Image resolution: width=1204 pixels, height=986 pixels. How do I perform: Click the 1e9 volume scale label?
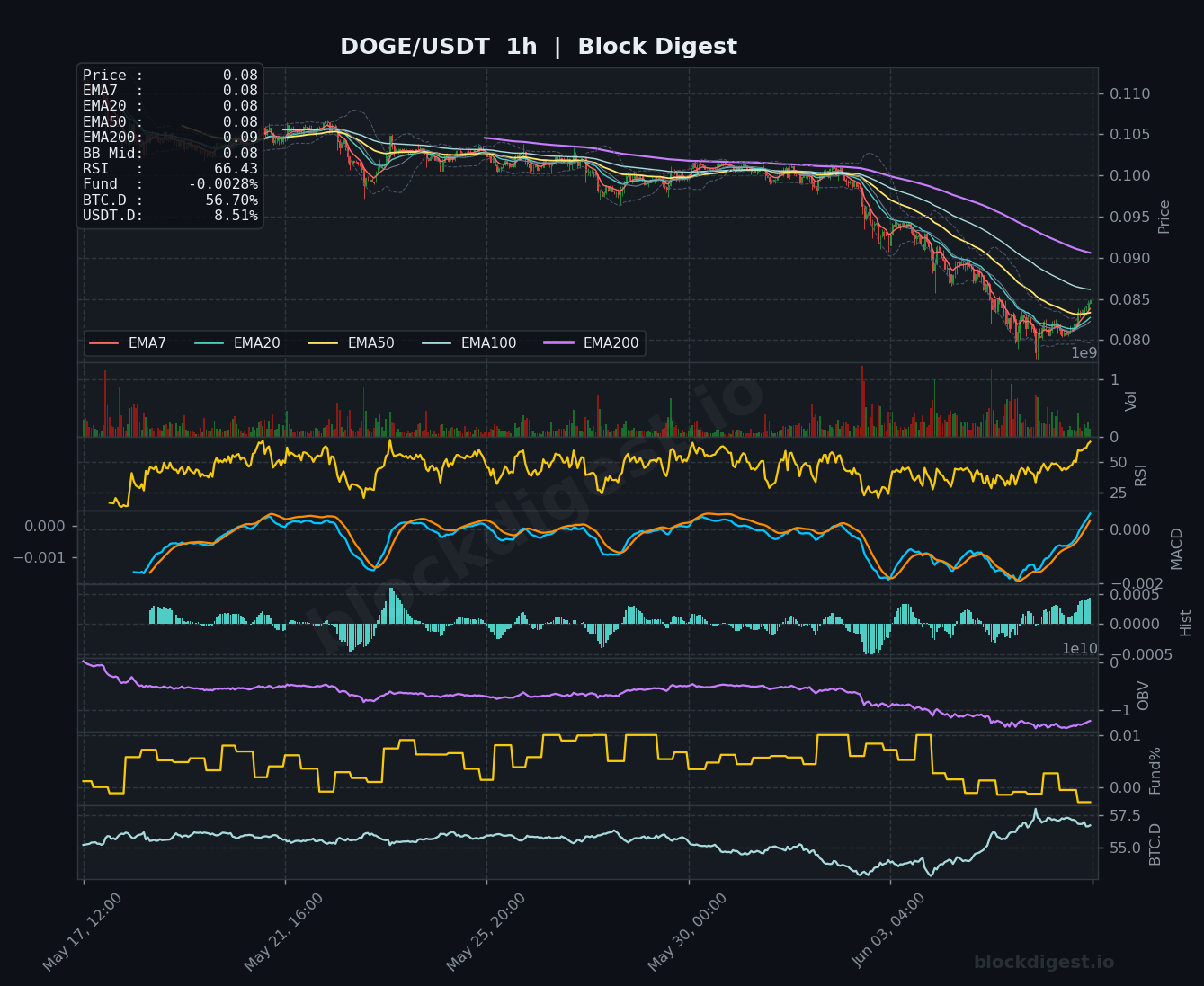tap(1084, 353)
